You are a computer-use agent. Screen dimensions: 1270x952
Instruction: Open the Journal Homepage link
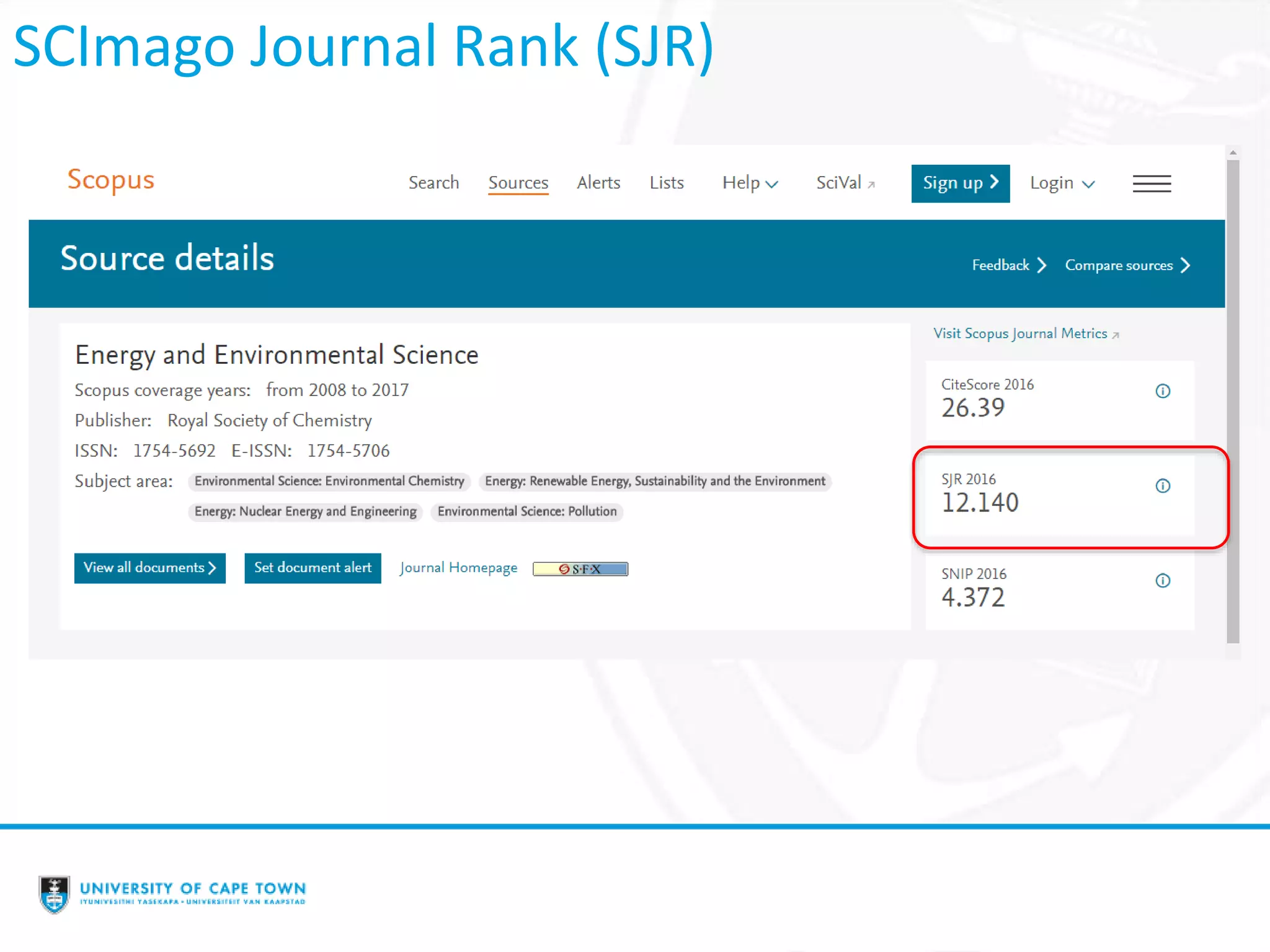click(458, 568)
